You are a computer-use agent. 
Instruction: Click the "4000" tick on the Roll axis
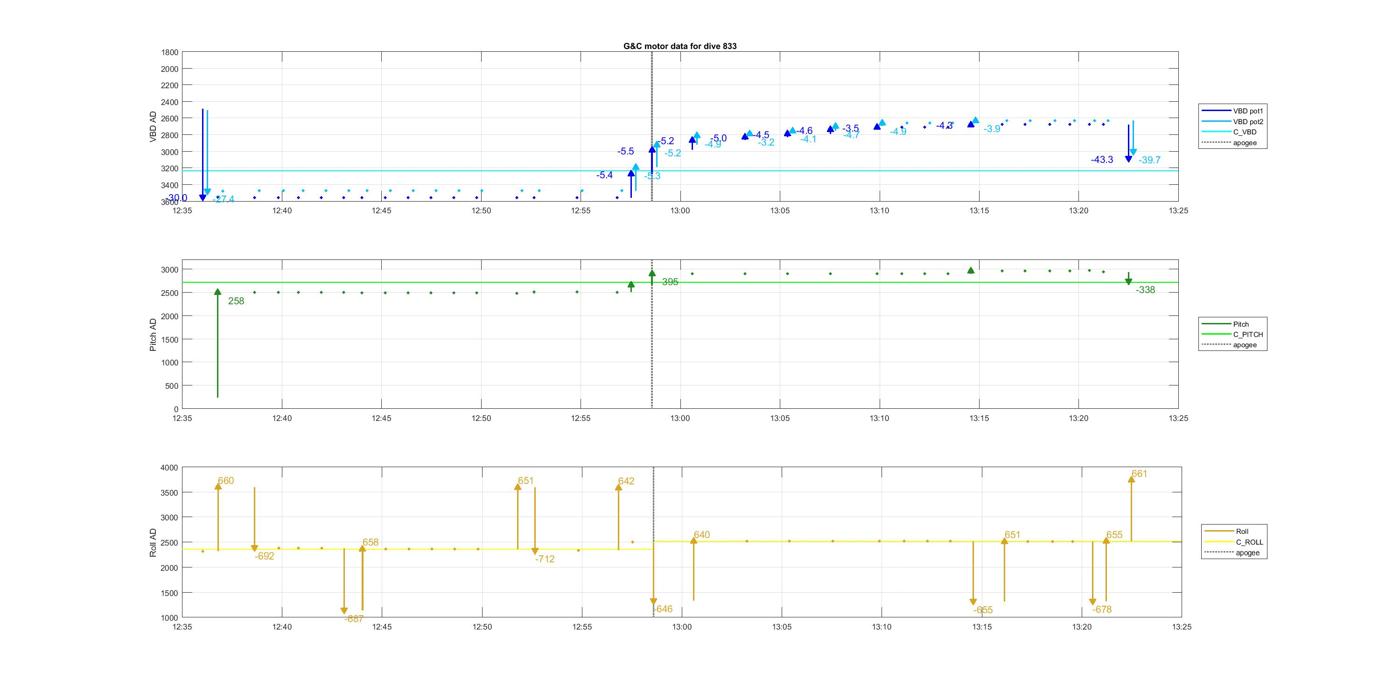tap(169, 468)
